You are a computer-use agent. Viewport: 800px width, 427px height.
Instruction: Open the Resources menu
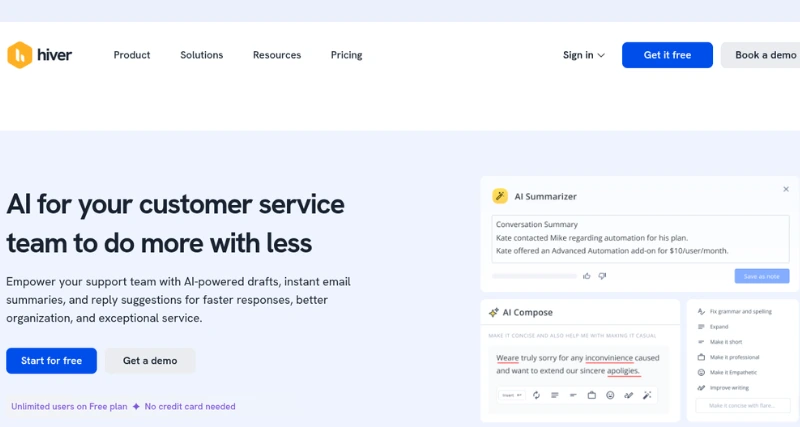pyautogui.click(x=277, y=55)
